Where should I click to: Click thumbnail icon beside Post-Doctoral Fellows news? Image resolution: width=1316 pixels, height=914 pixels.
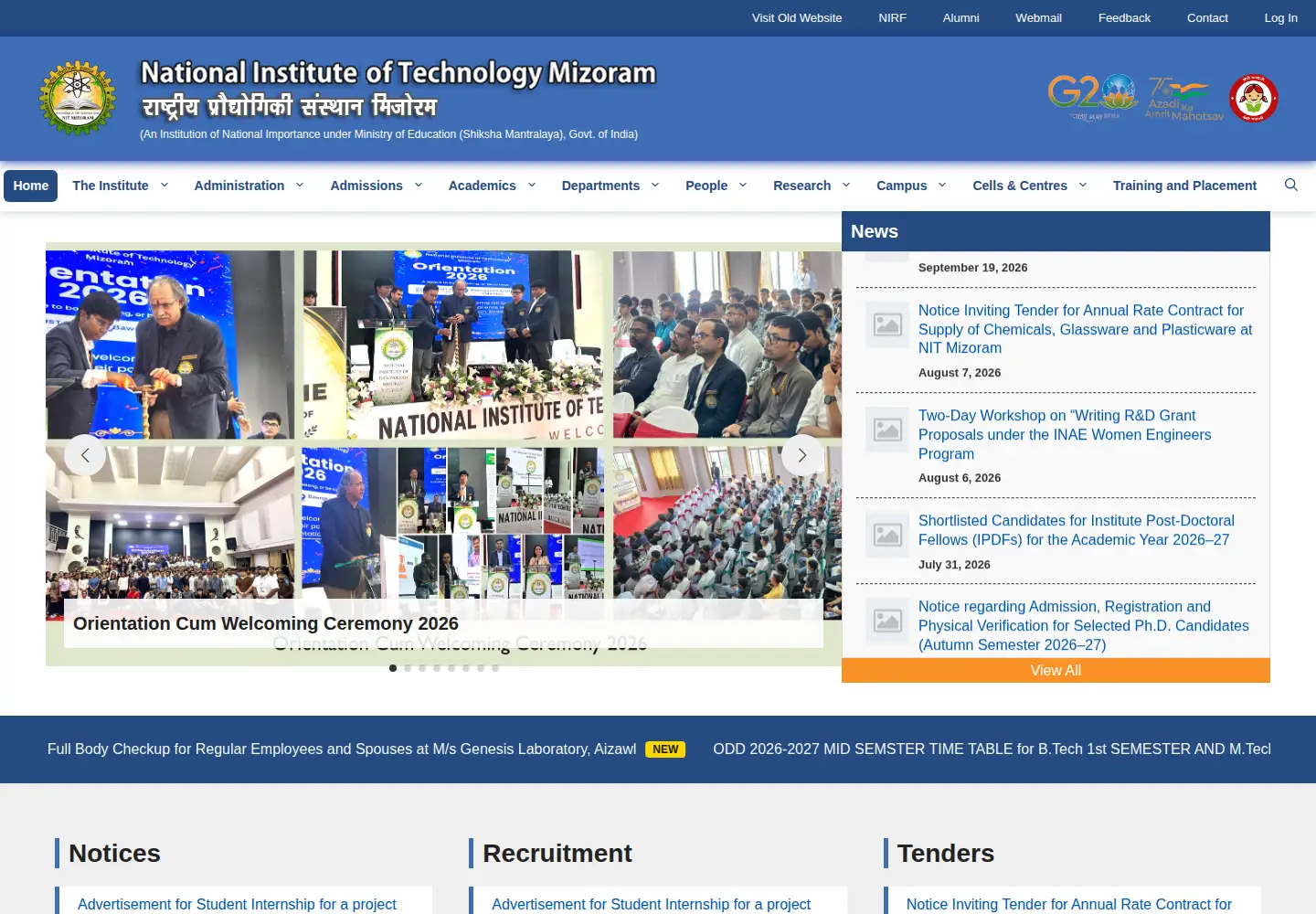887,535
